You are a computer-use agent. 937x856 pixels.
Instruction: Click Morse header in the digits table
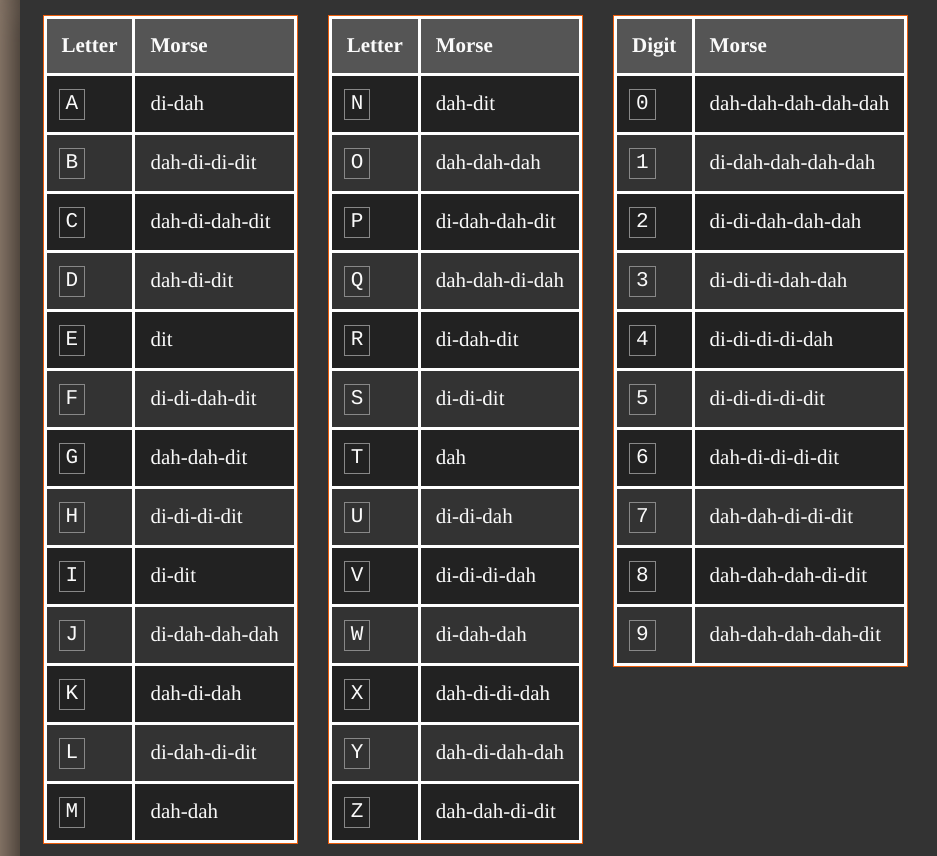pos(738,46)
